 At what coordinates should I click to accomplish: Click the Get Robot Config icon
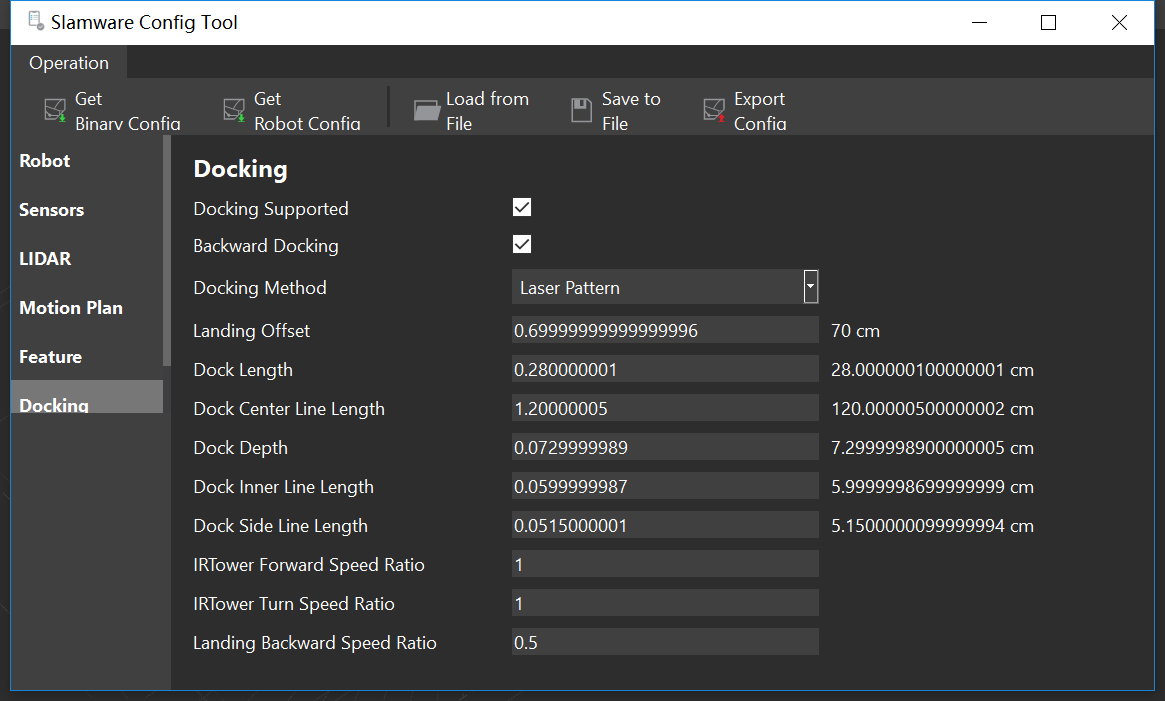(234, 110)
